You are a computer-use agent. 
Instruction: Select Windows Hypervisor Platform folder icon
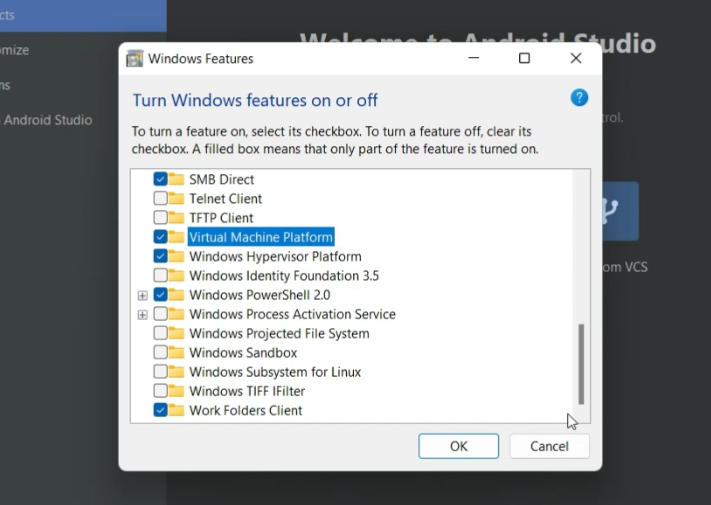click(176, 257)
